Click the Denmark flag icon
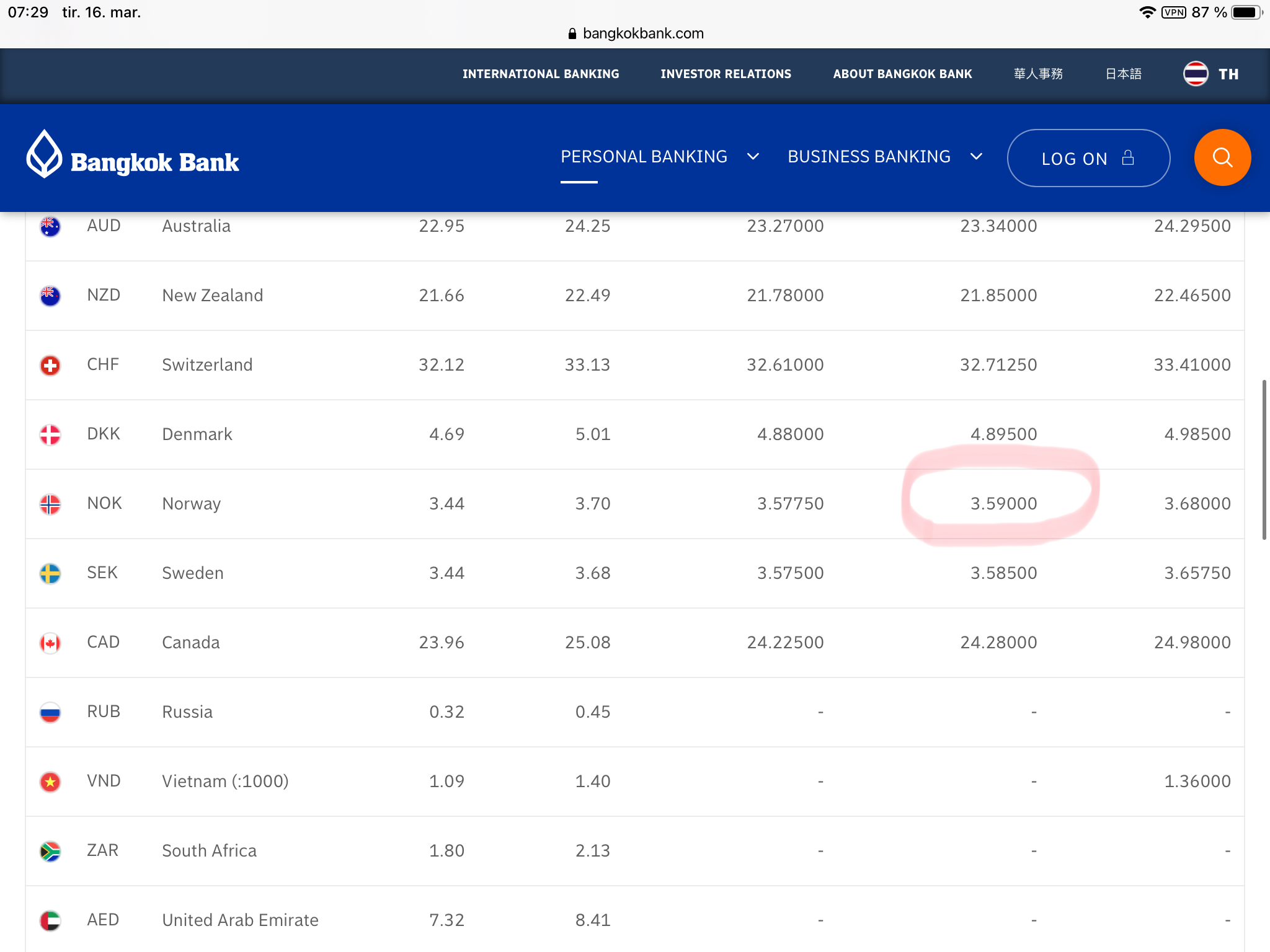The height and width of the screenshot is (952, 1270). 50,434
